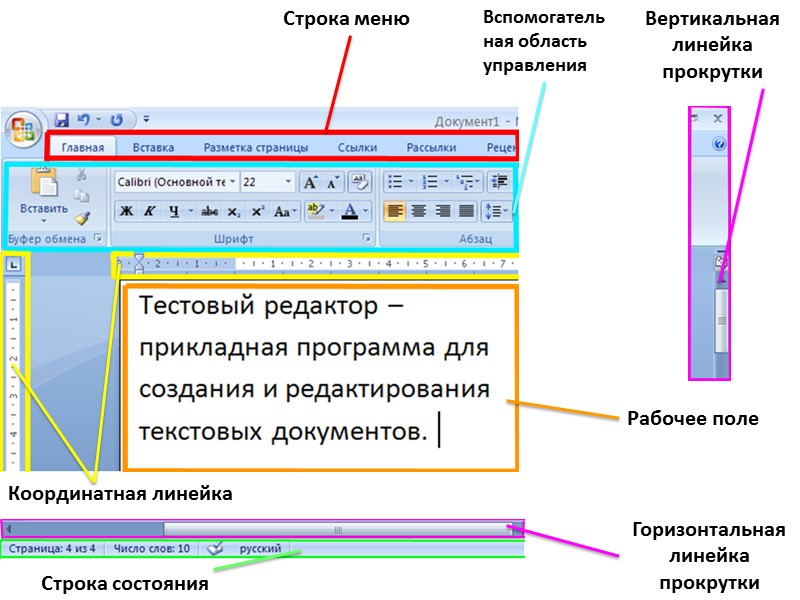Open the undo history dropdown arrow
The height and width of the screenshot is (600, 800).
(98, 120)
